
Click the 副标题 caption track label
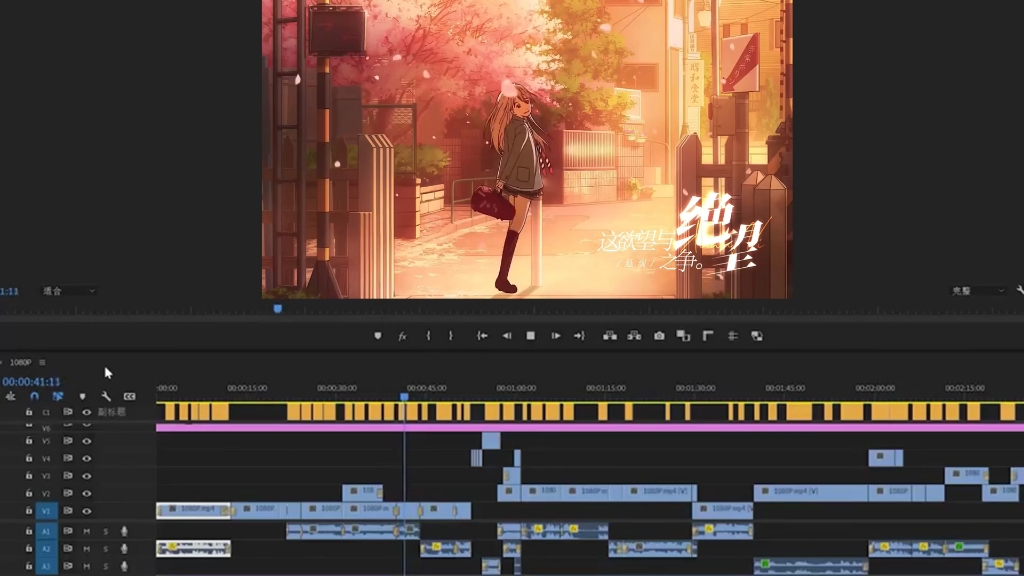pos(111,412)
